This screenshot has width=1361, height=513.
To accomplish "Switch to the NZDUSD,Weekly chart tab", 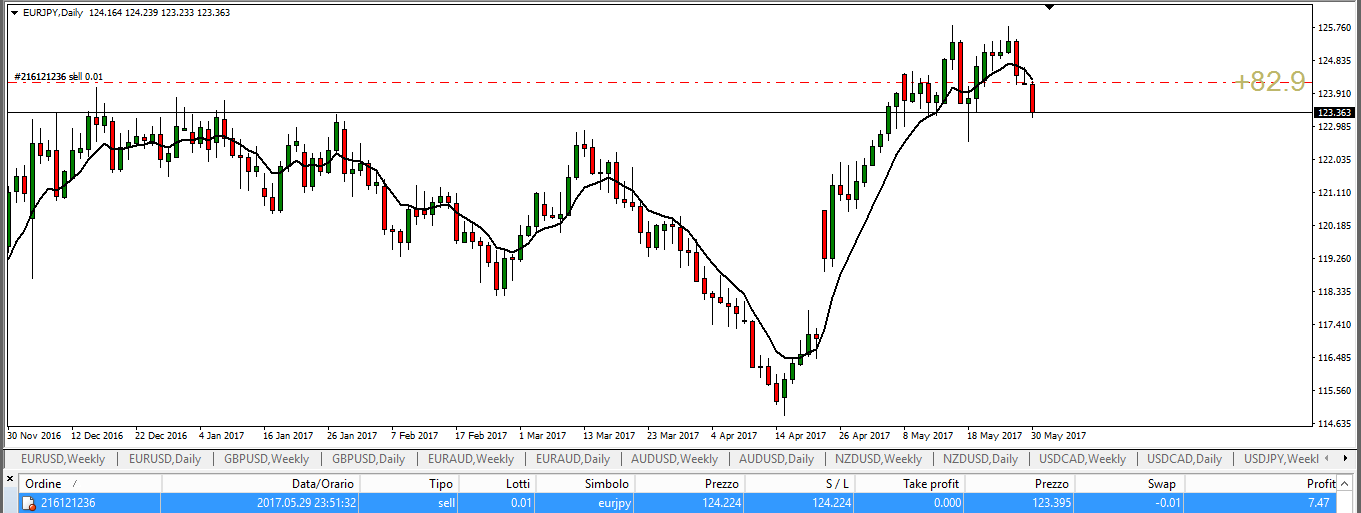I will pos(878,459).
